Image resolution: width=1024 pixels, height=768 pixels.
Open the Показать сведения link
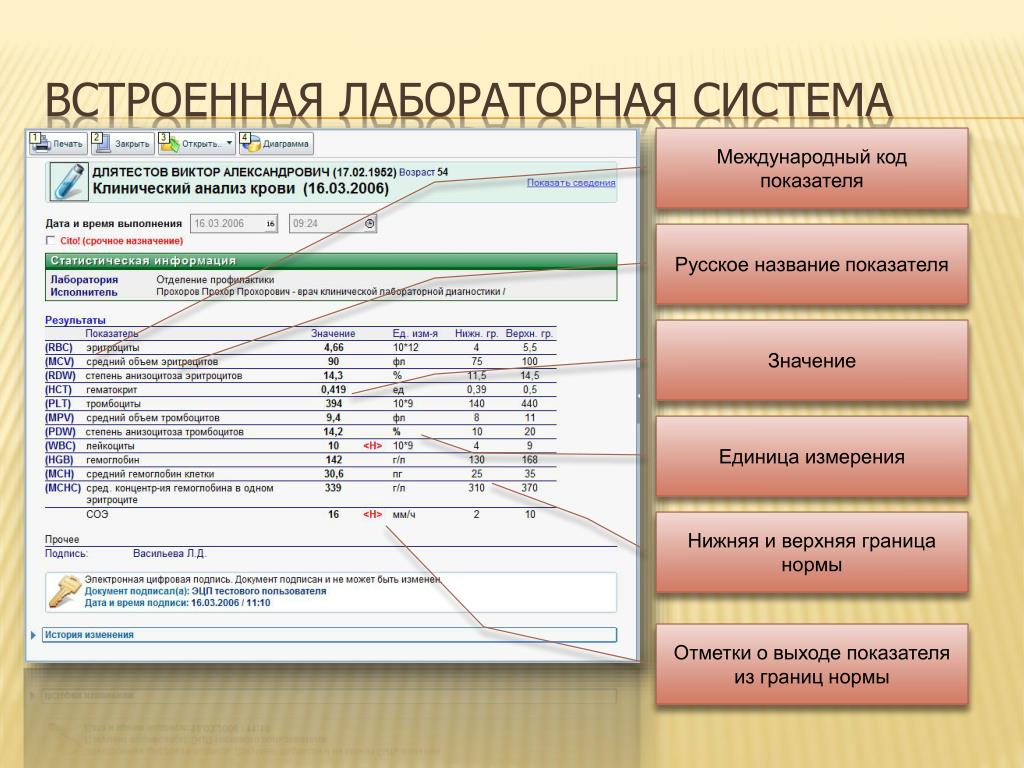pos(571,183)
